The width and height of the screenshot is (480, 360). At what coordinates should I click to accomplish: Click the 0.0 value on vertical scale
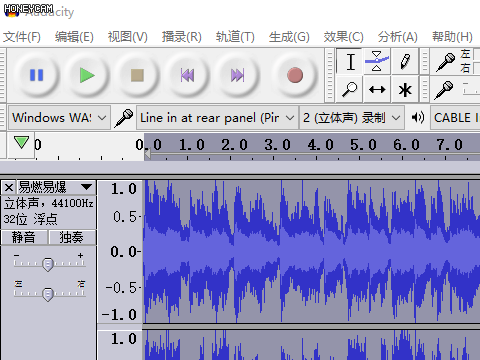pyautogui.click(x=124, y=252)
